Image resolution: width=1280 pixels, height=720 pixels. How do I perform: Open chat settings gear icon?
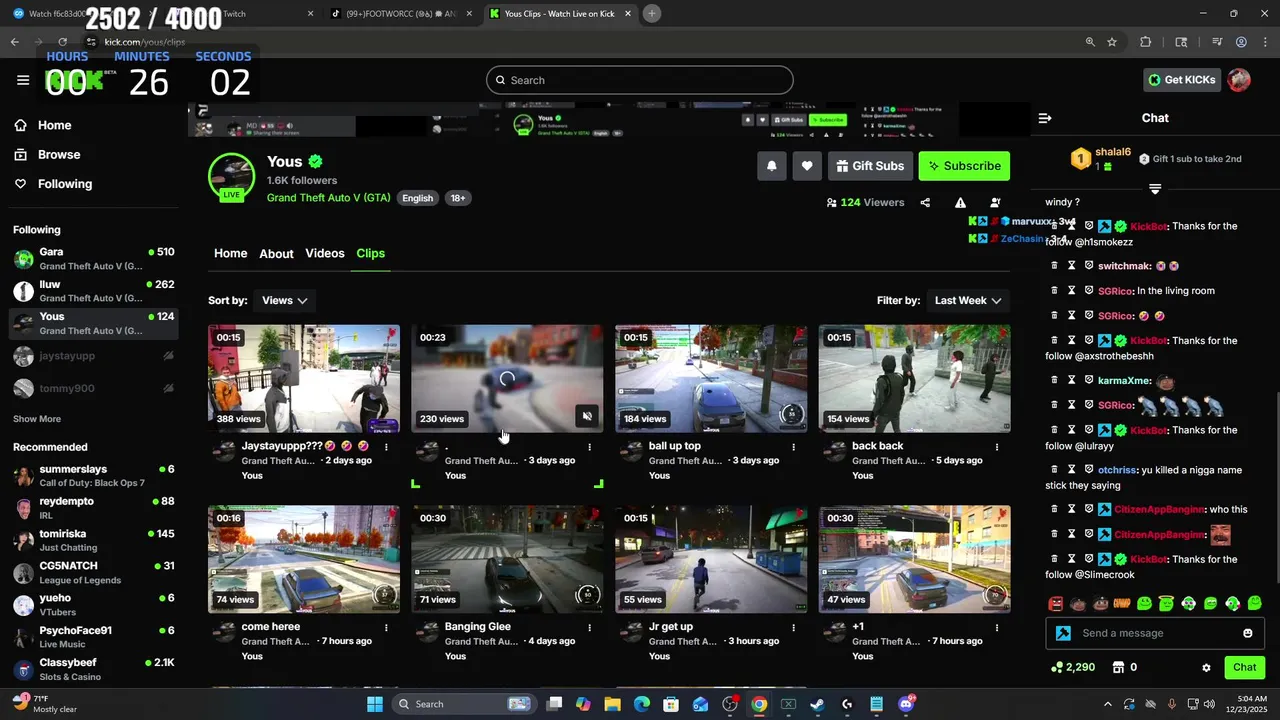coord(1206,667)
